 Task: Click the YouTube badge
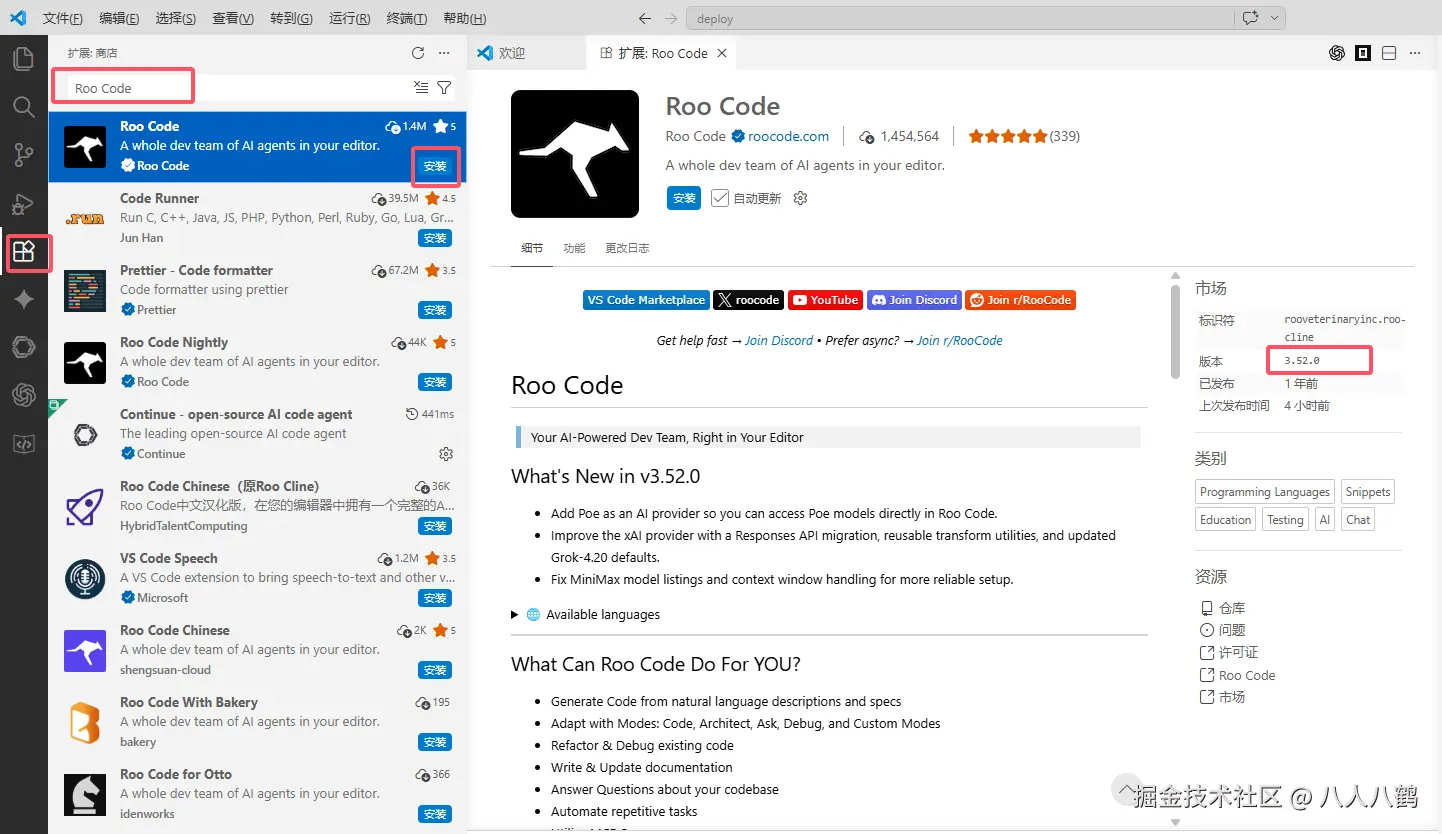click(826, 300)
